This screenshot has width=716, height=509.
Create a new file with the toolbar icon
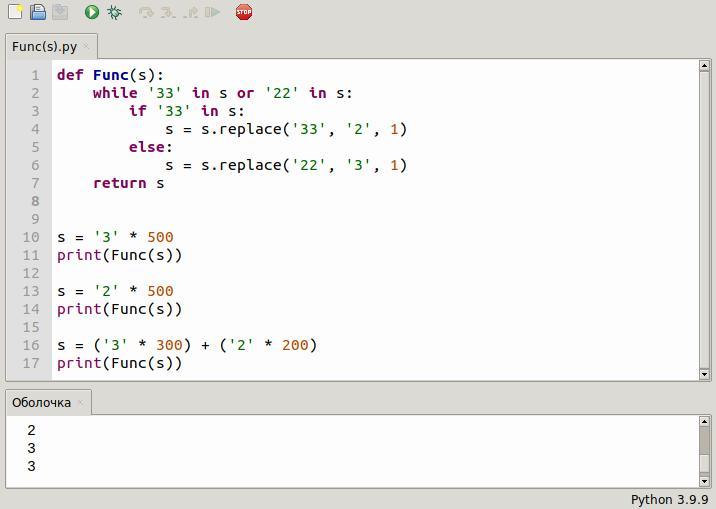tap(15, 12)
